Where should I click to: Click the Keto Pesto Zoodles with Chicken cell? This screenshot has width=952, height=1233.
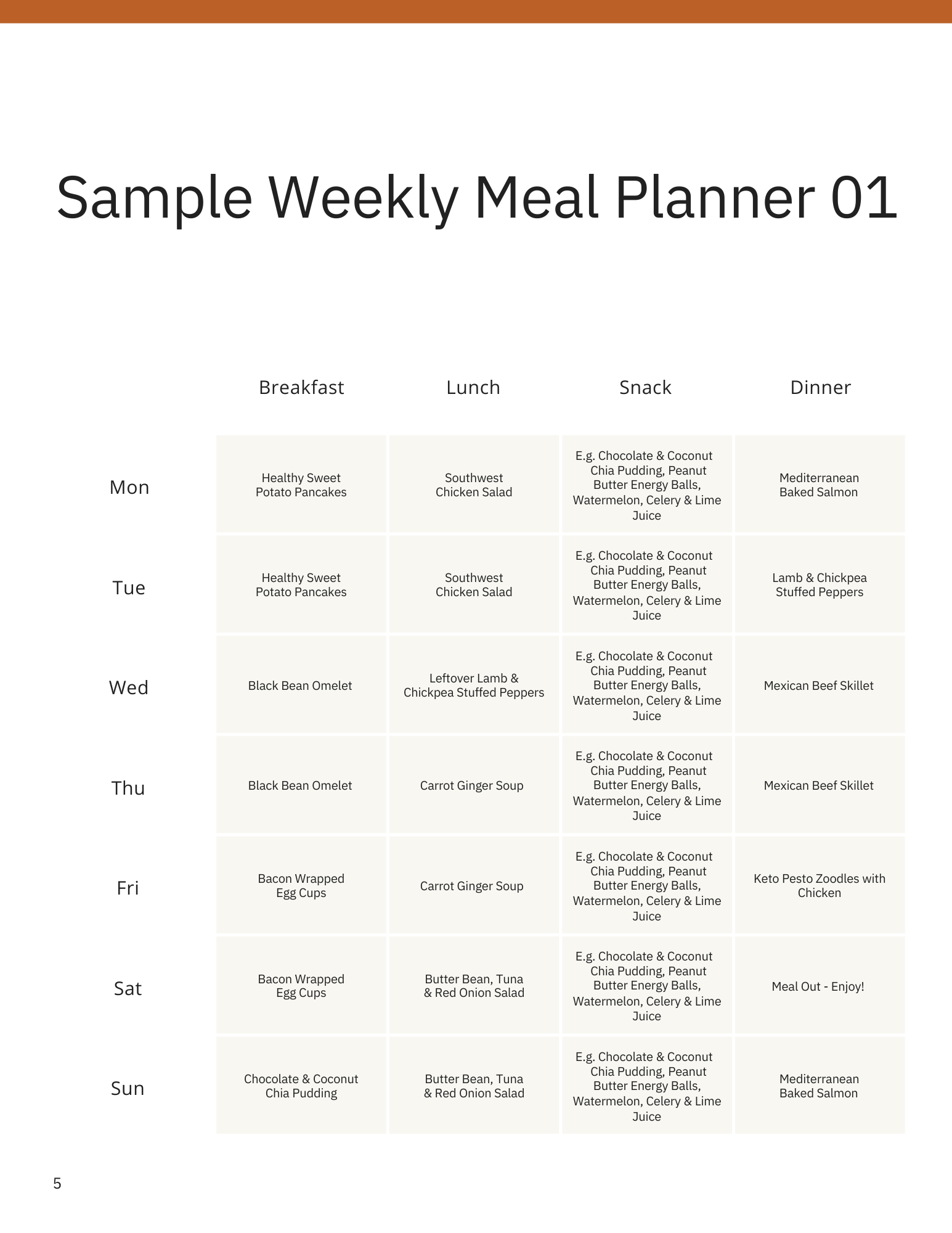tap(820, 885)
